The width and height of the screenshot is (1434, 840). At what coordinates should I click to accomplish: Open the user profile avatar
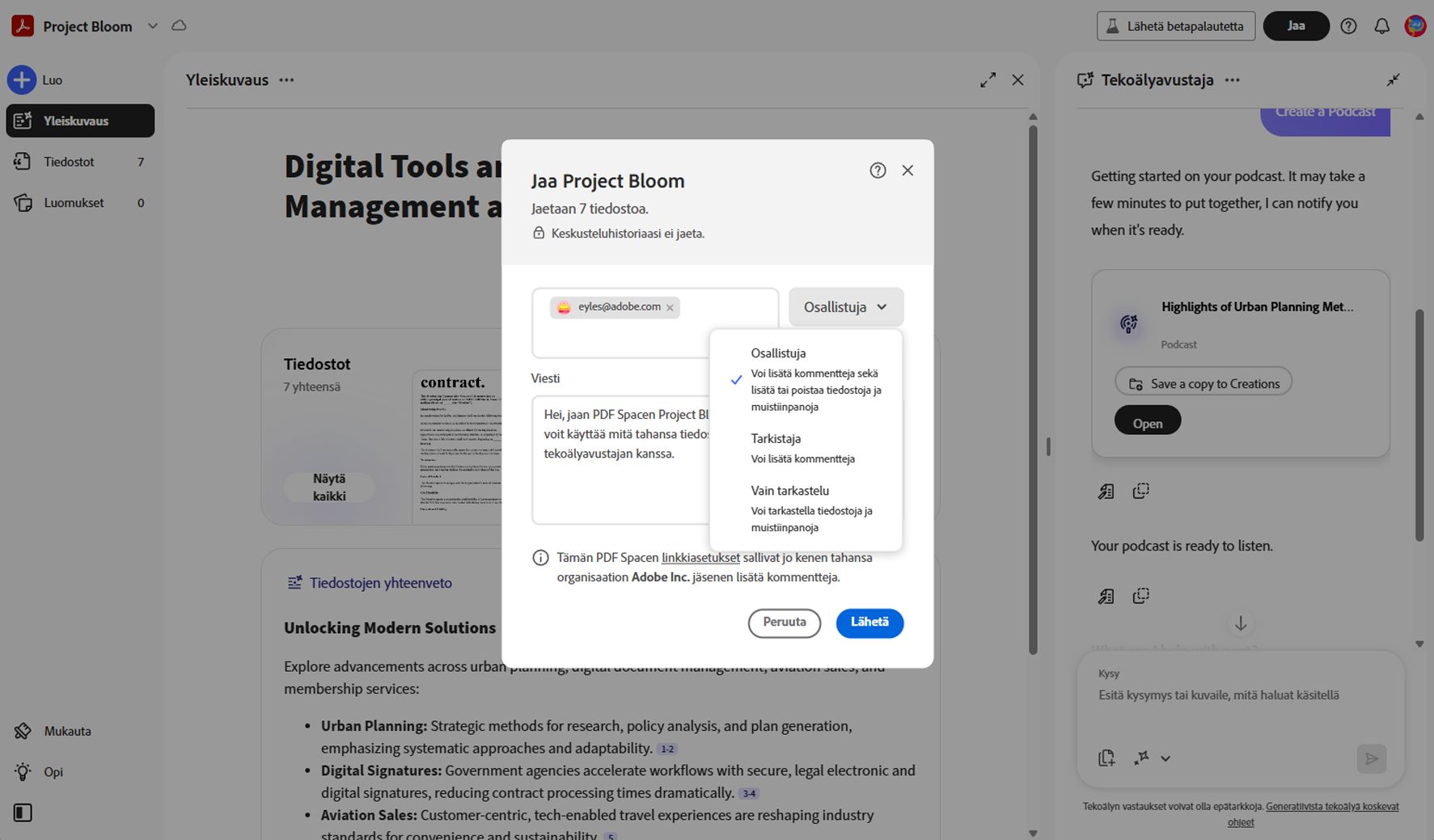[x=1415, y=26]
